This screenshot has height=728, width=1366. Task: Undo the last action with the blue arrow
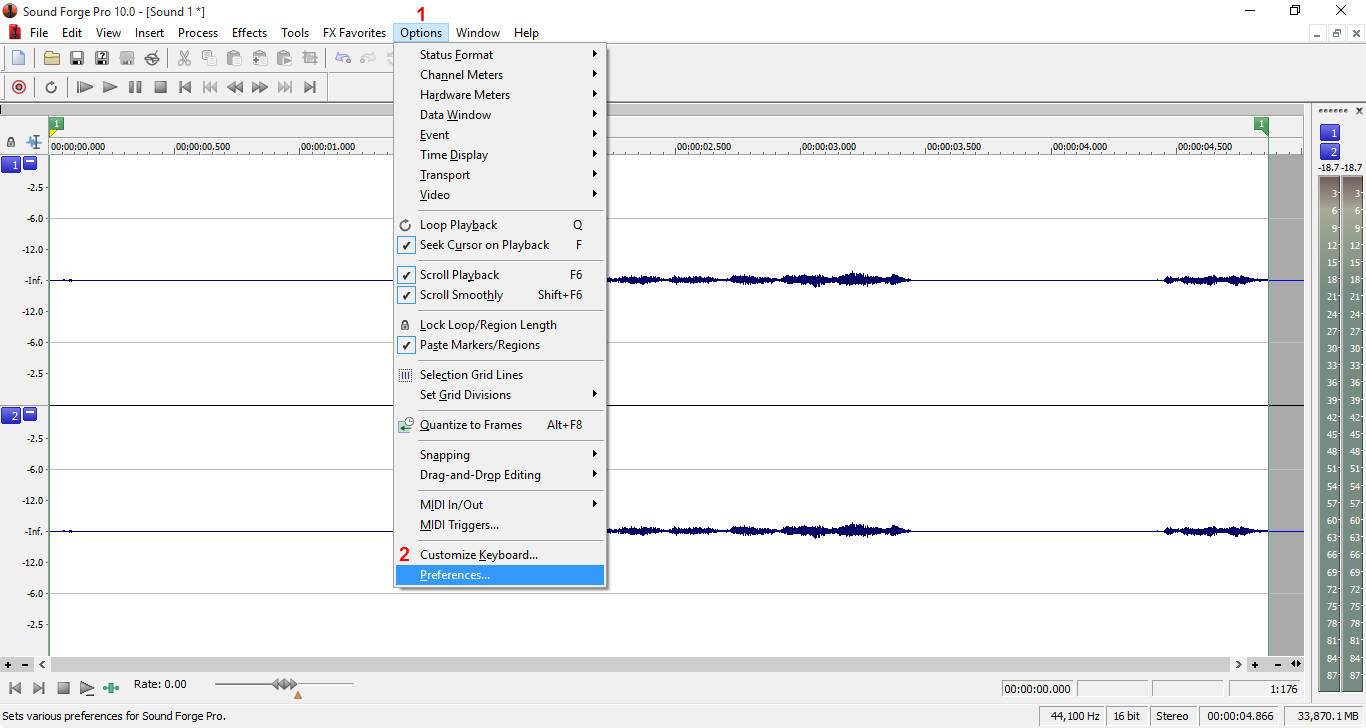tap(343, 58)
